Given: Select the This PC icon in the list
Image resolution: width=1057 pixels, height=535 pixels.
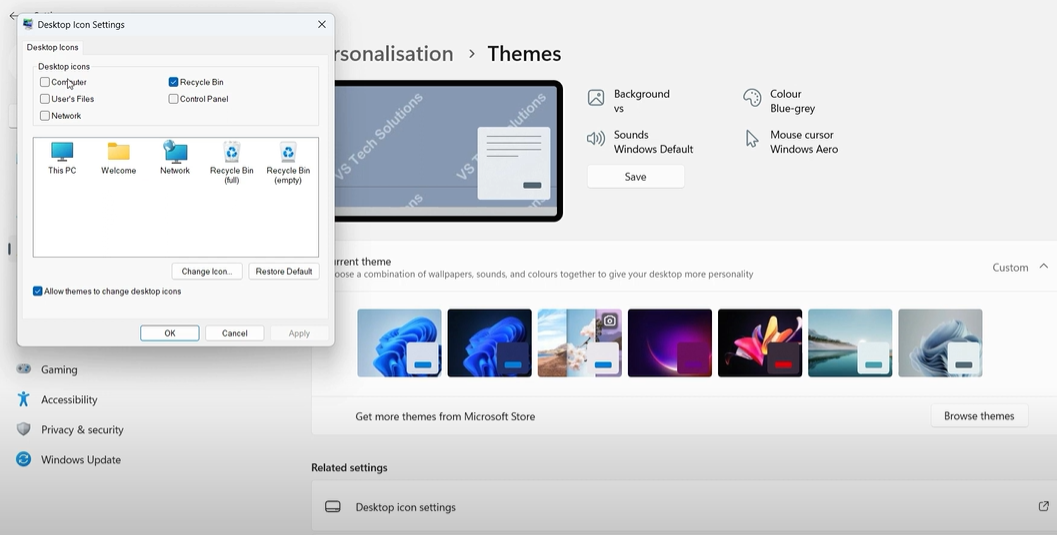Looking at the screenshot, I should click(x=62, y=158).
